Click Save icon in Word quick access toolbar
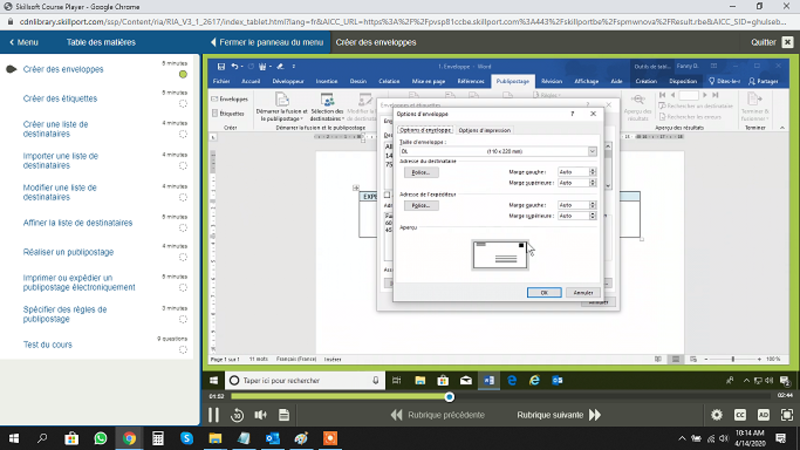This screenshot has height=450, width=800. (221, 66)
